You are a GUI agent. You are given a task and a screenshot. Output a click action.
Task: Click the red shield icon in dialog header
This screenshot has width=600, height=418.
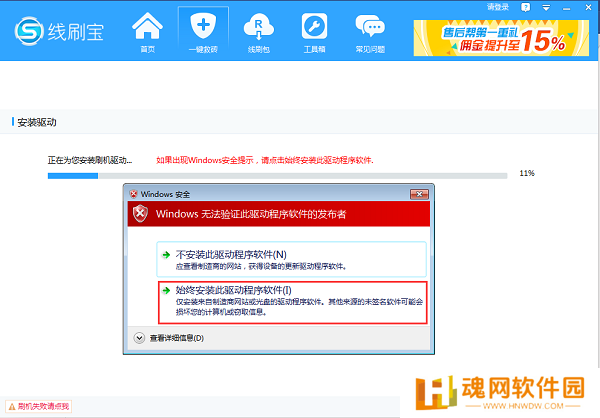point(140,214)
